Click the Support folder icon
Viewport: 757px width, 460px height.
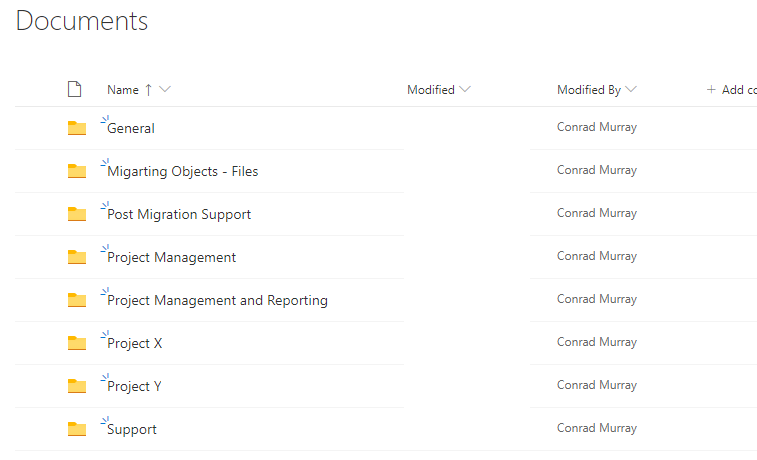[x=77, y=429]
